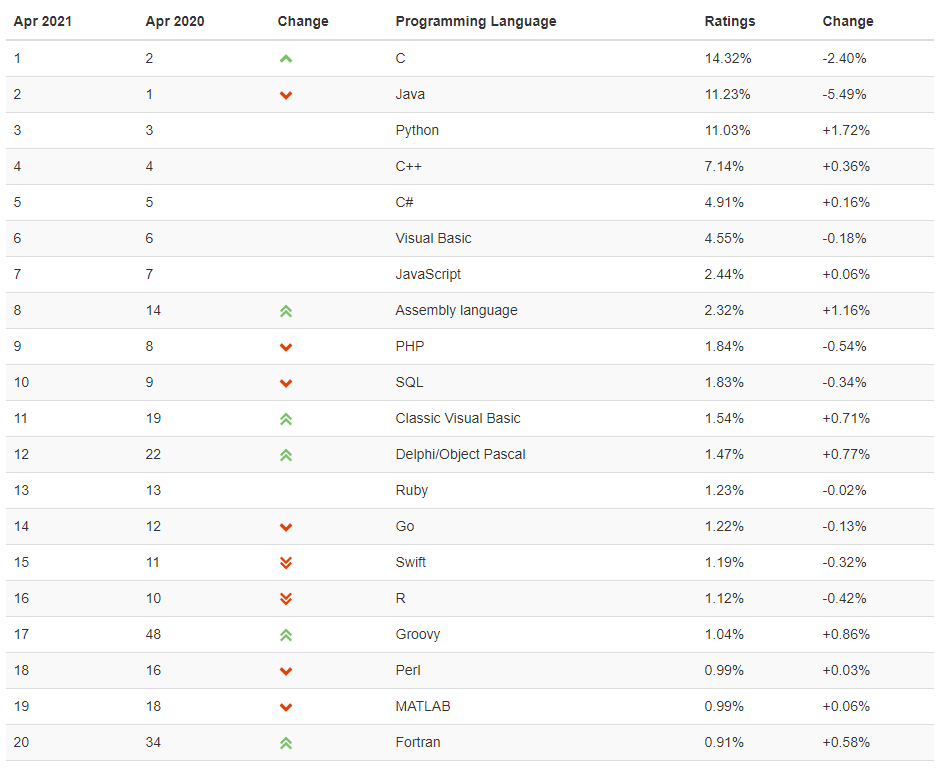940x768 pixels.
Task: Click the green up arrow in C row
Action: 286,59
